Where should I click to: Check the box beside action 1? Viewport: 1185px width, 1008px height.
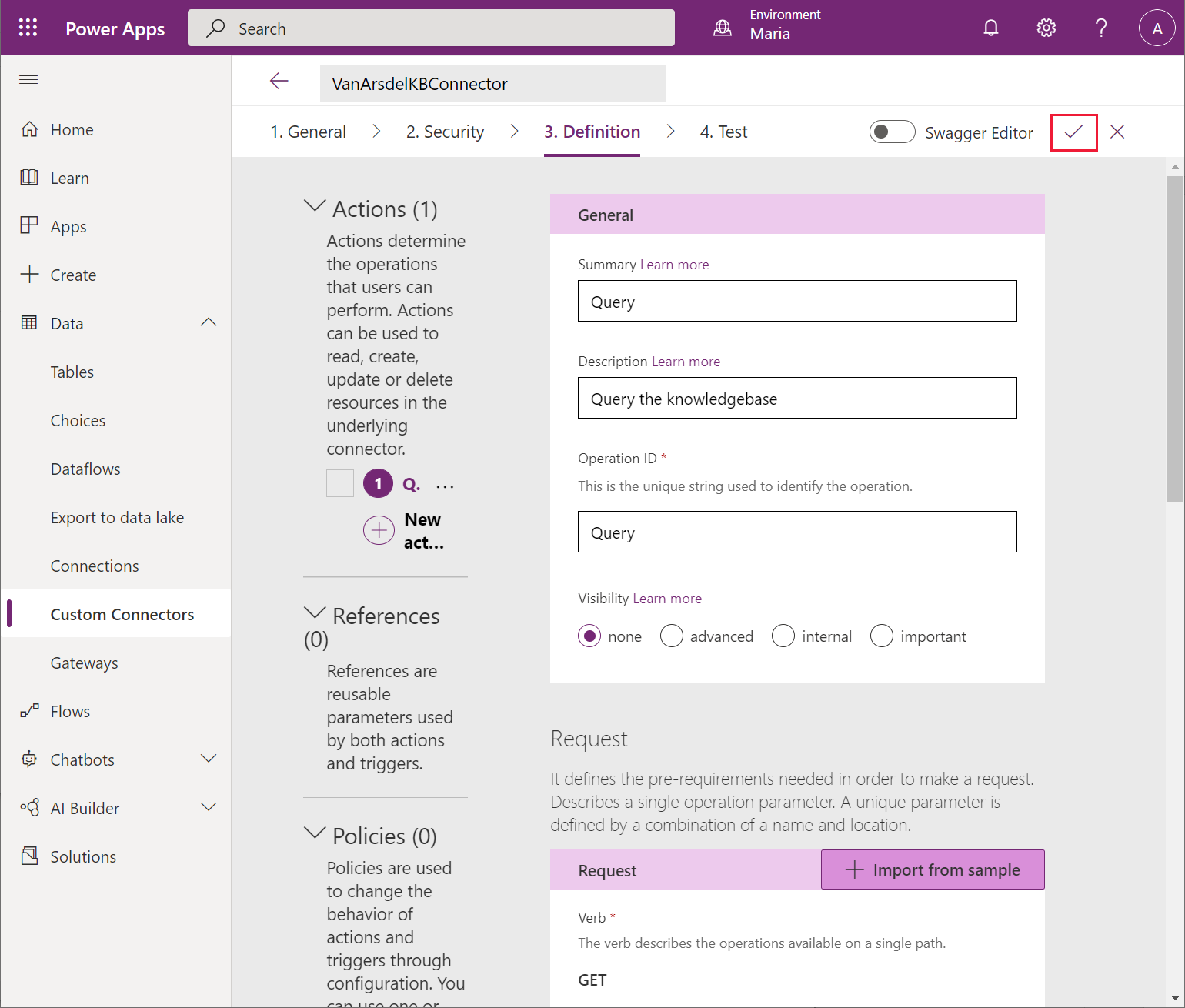tap(340, 483)
